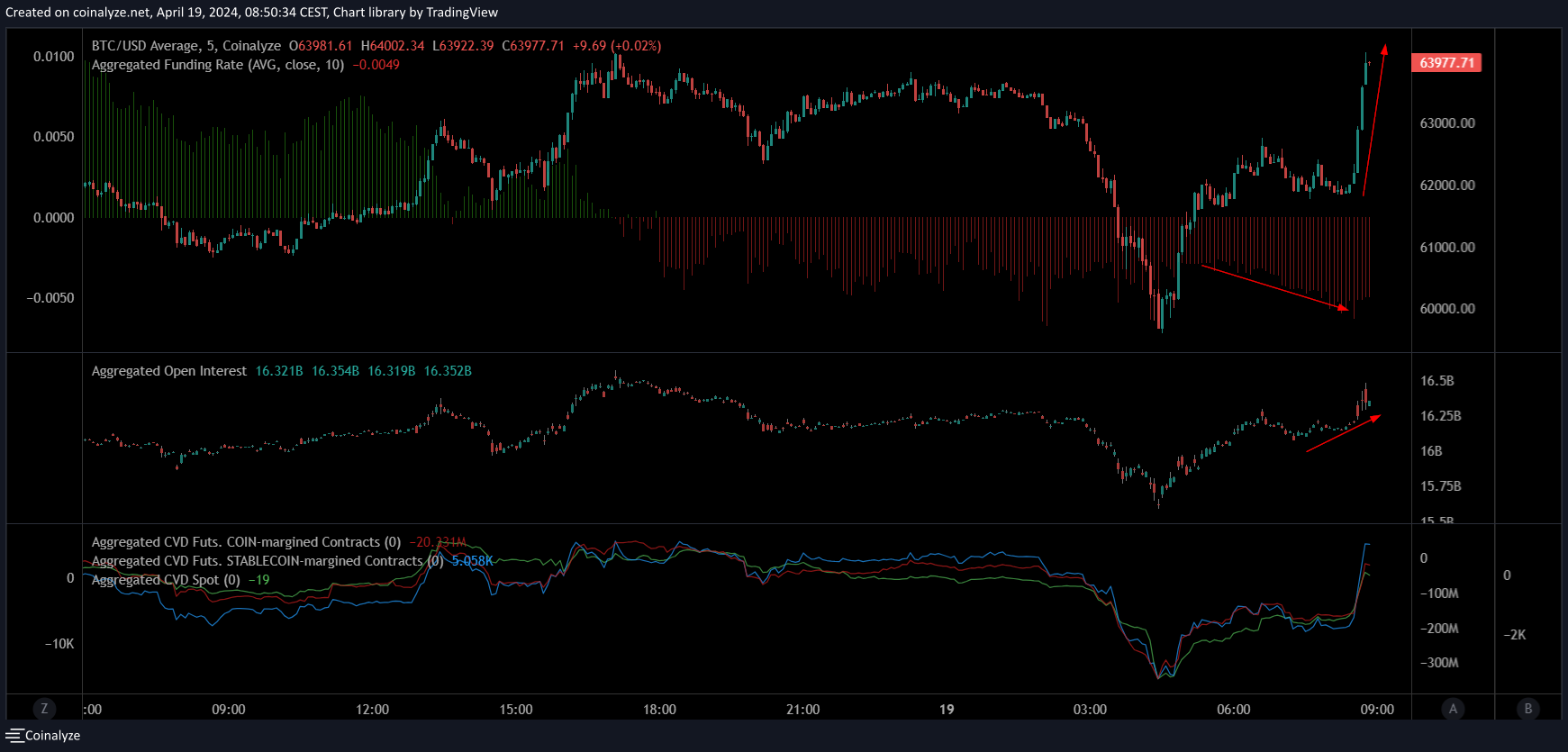Click the current price label 63977.71
The image size is (1568, 752).
[1446, 63]
